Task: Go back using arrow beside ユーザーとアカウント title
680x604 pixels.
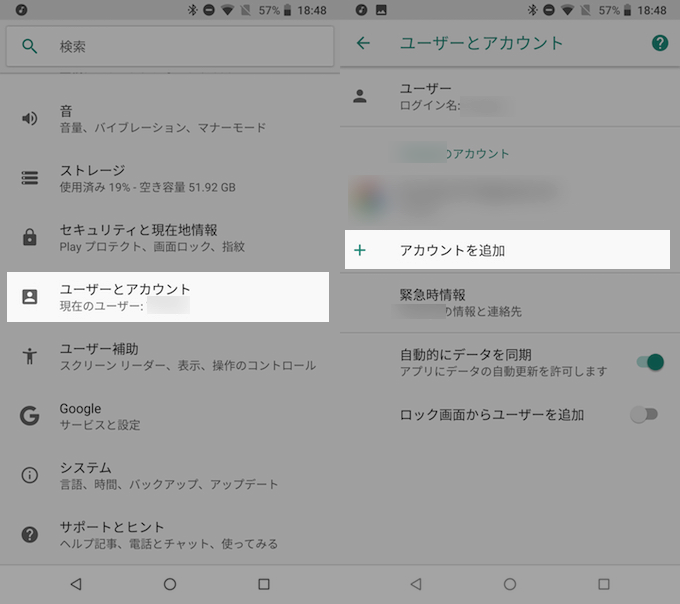Action: 363,43
